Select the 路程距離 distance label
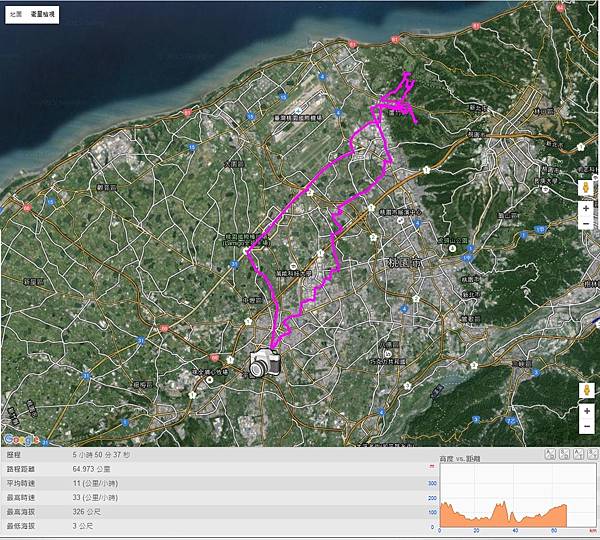 (x=21, y=469)
